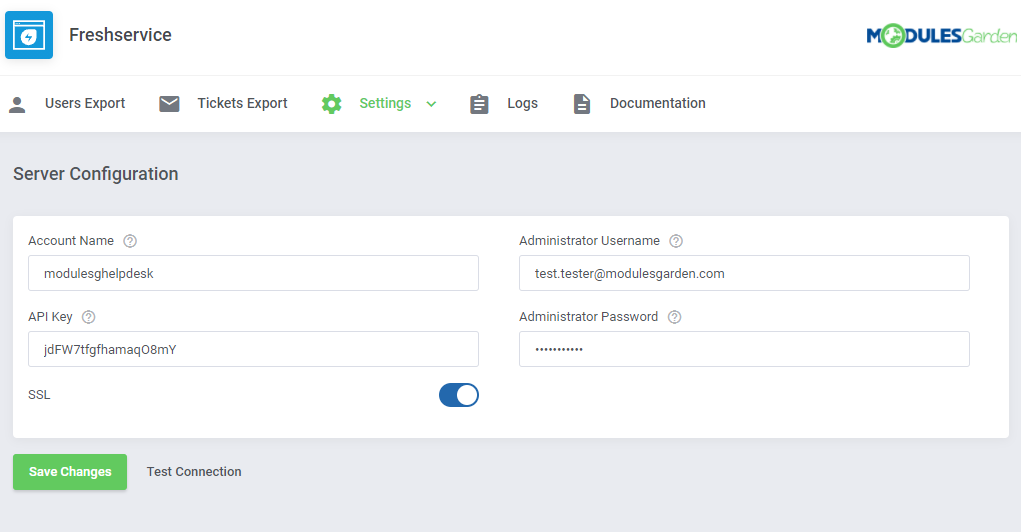Click the Documentation page icon
1021x532 pixels.
581,104
